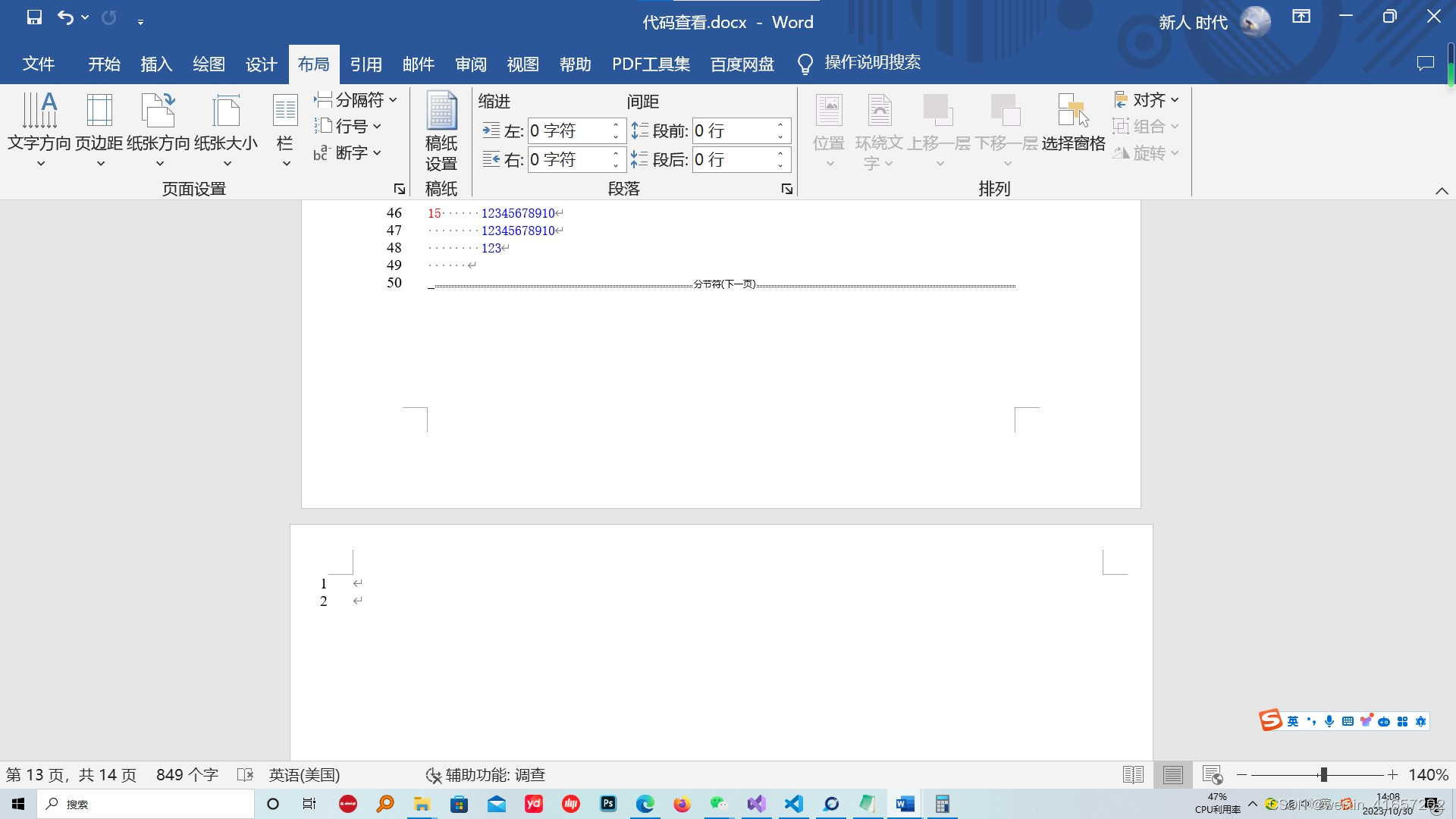
Task: Switch to Read Mode view in status bar
Action: click(1133, 775)
